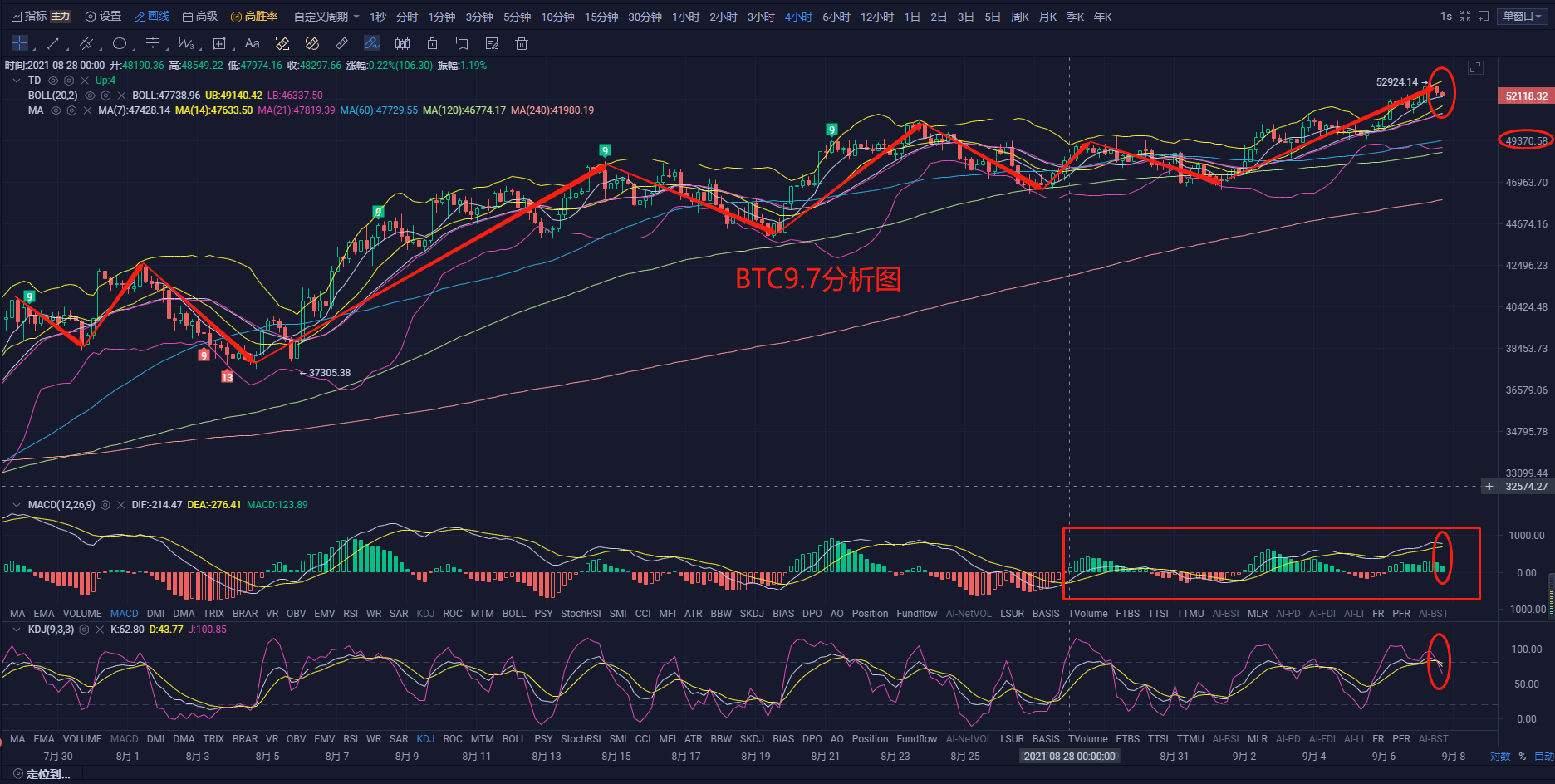Switch to the 1日 timeframe

[x=912, y=17]
